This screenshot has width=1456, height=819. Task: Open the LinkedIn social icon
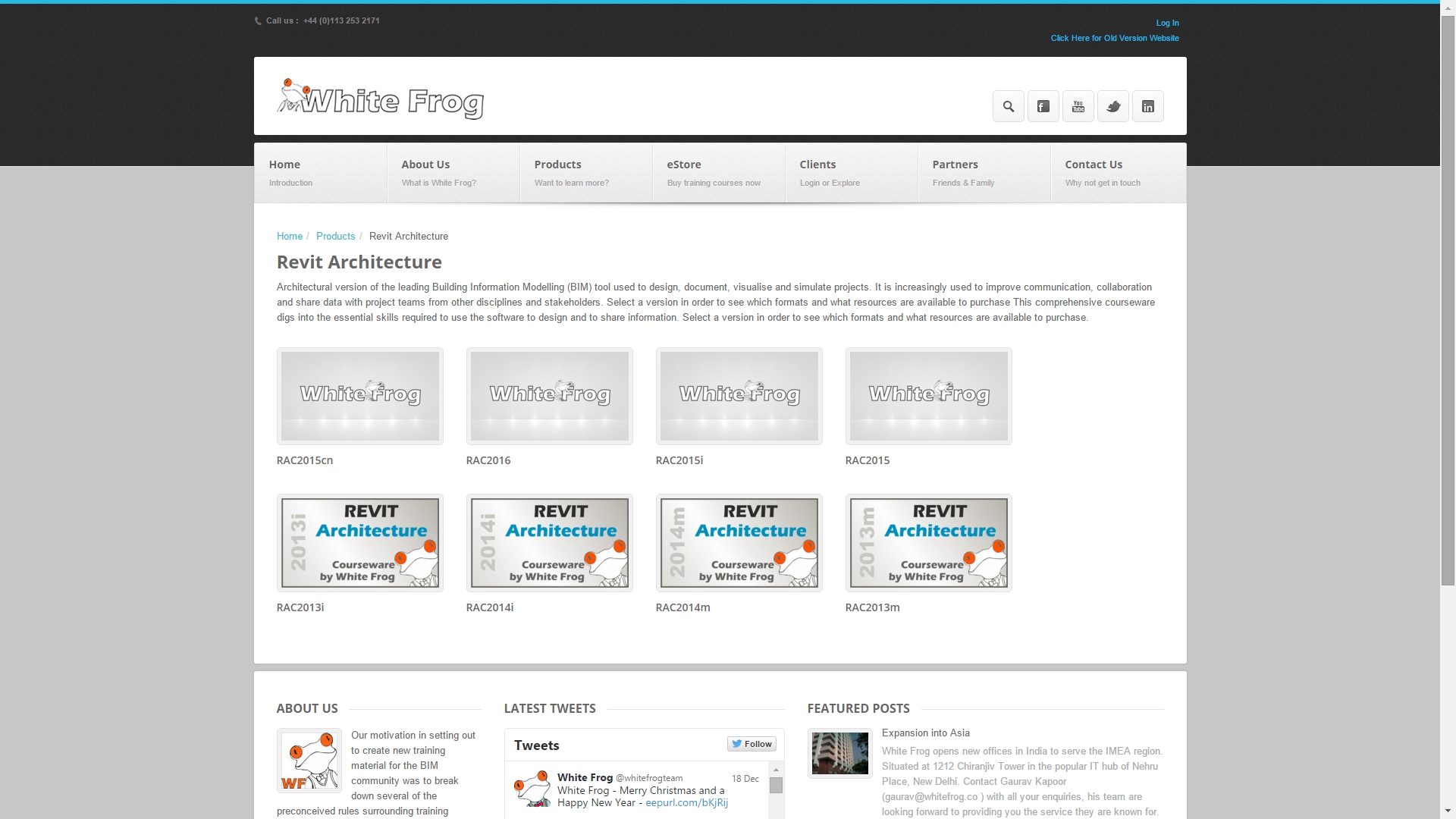pos(1147,106)
